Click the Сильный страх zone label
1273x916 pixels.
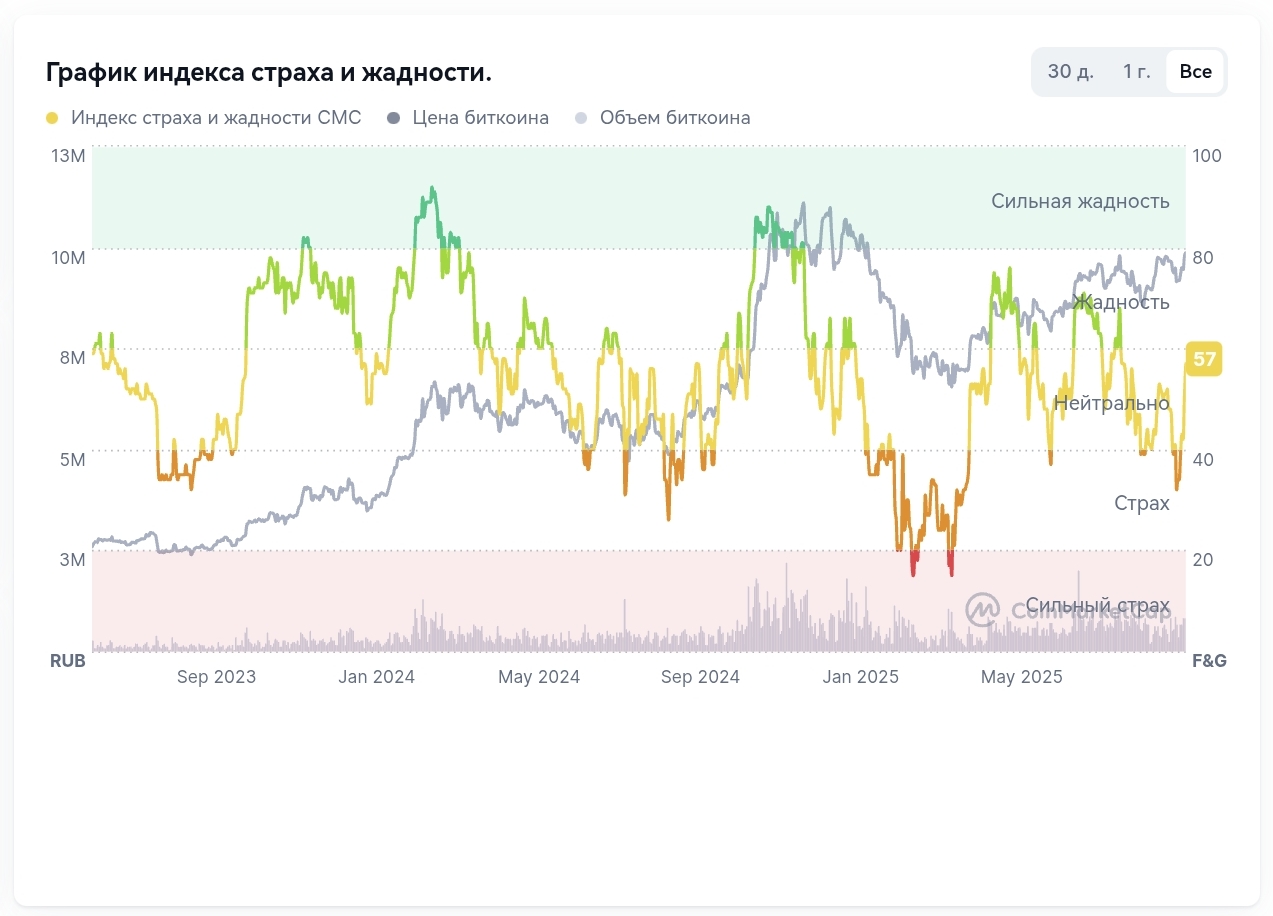(x=1097, y=606)
